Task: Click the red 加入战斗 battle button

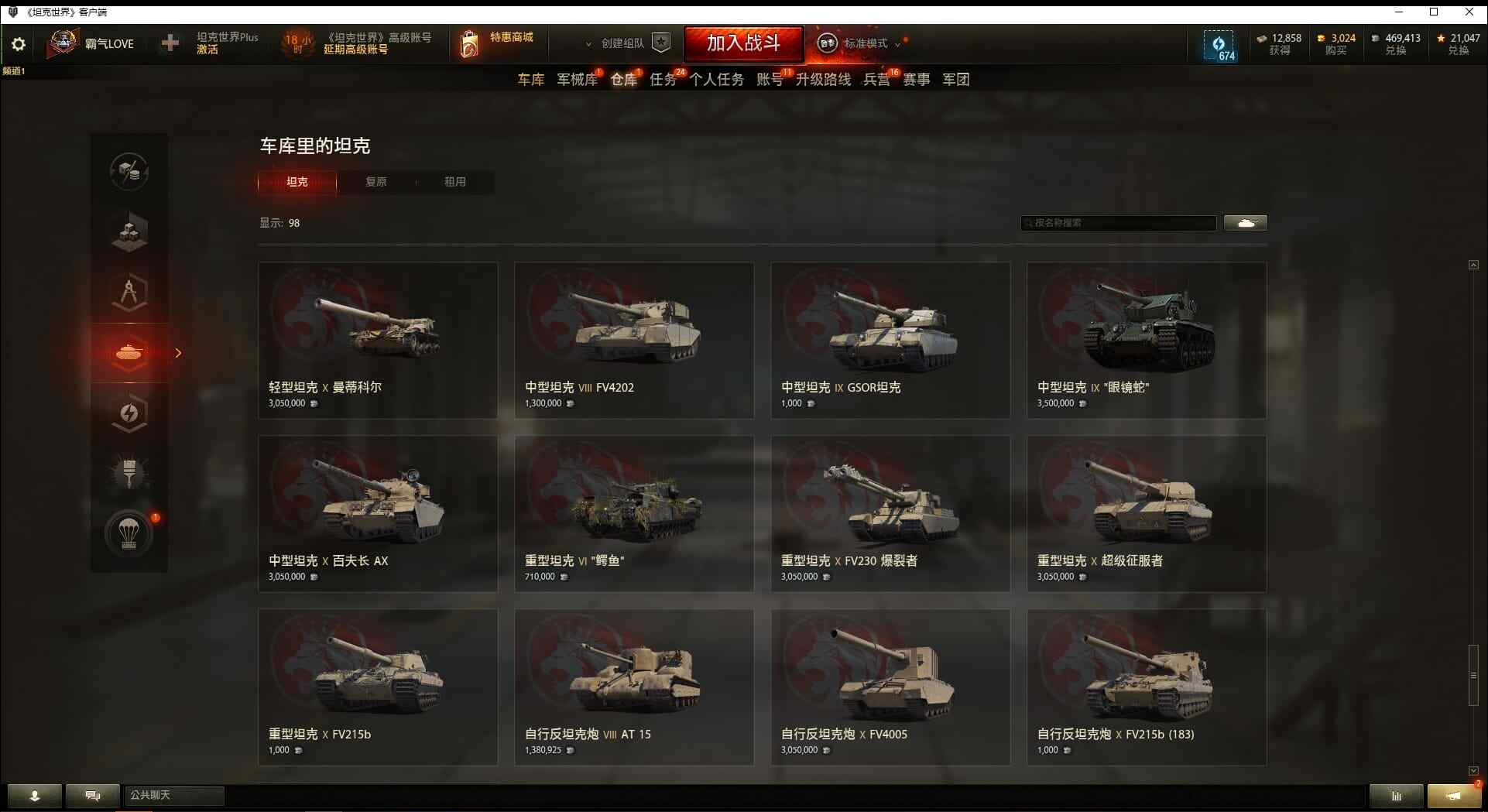Action: (x=743, y=43)
